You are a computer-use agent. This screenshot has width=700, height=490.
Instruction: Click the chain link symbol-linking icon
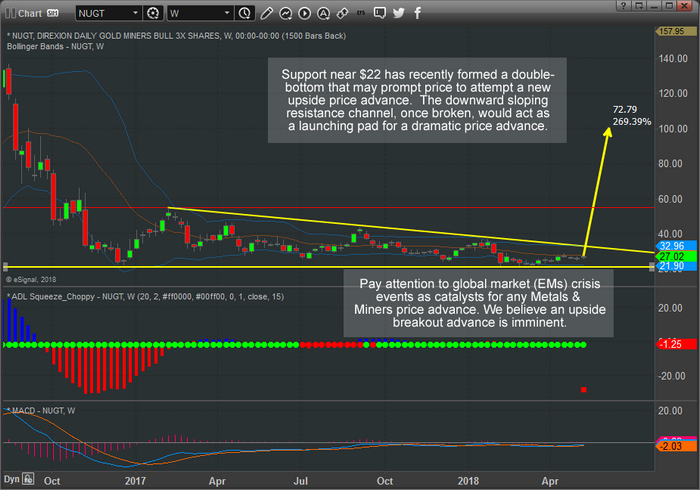click(342, 13)
